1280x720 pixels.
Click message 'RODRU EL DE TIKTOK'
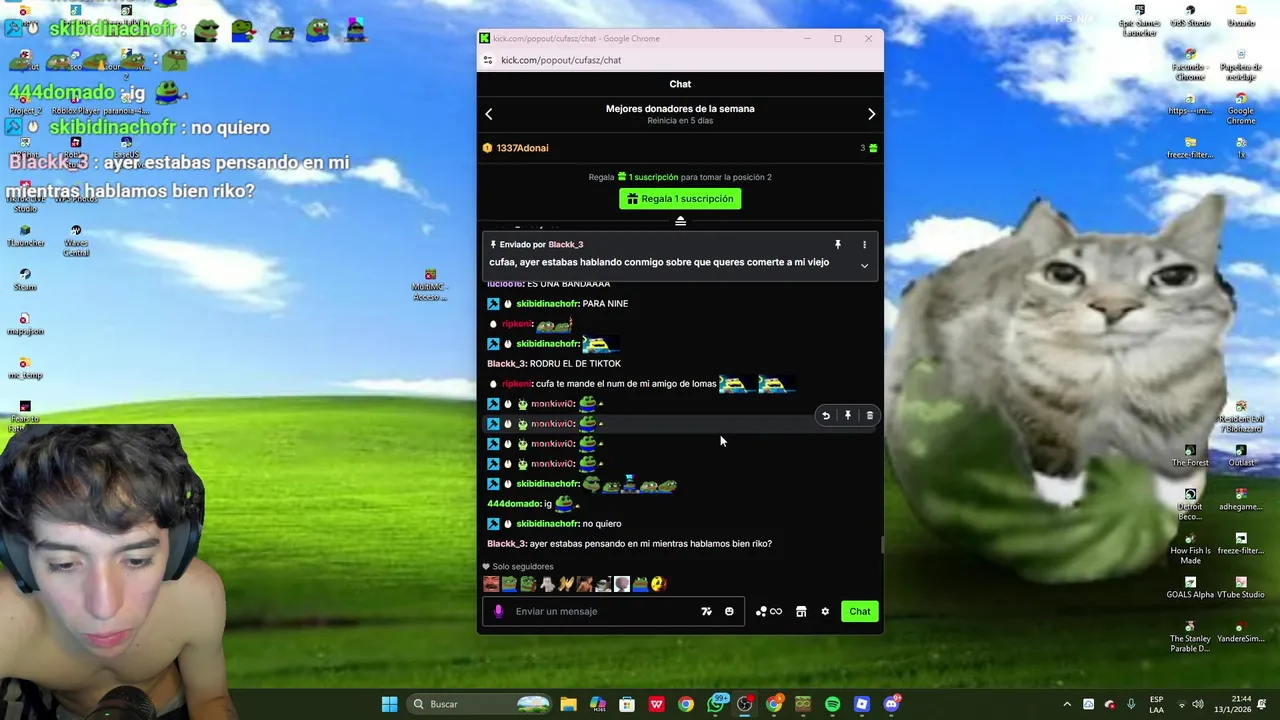(575, 364)
